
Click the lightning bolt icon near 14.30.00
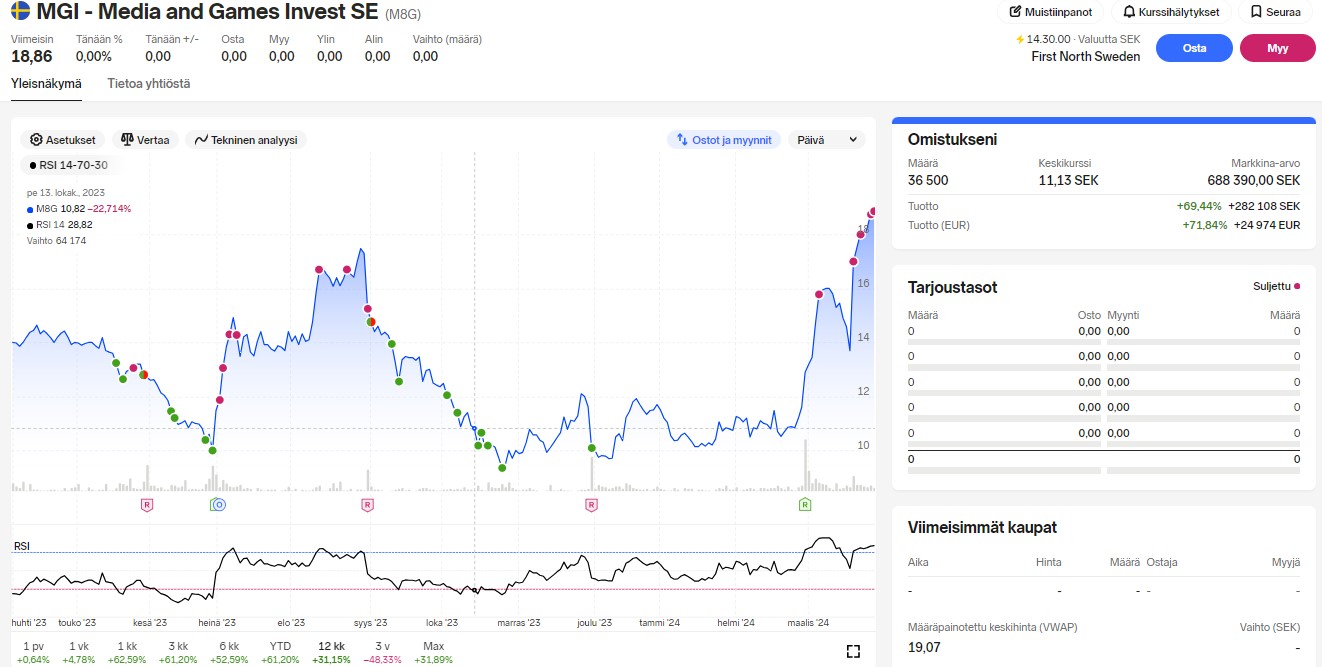point(1020,39)
